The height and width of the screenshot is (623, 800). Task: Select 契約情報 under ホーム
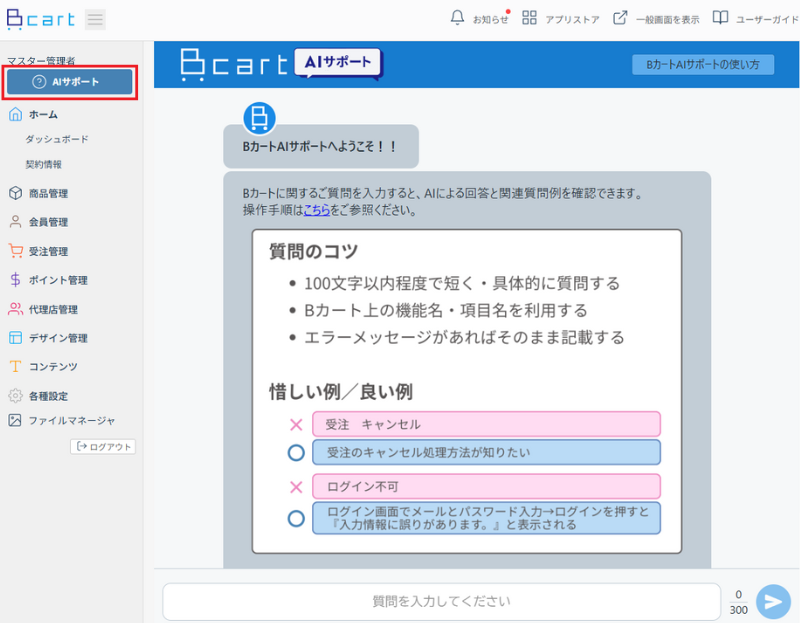(x=43, y=164)
